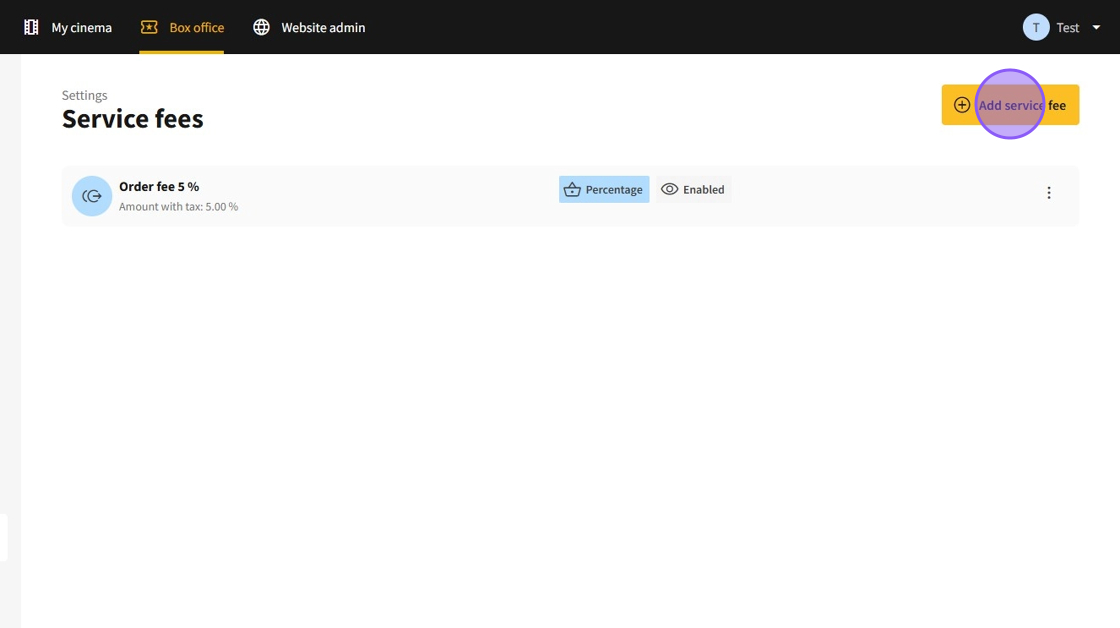This screenshot has height=628, width=1120.
Task: Click the basket icon in Percentage badge
Action: coord(572,190)
